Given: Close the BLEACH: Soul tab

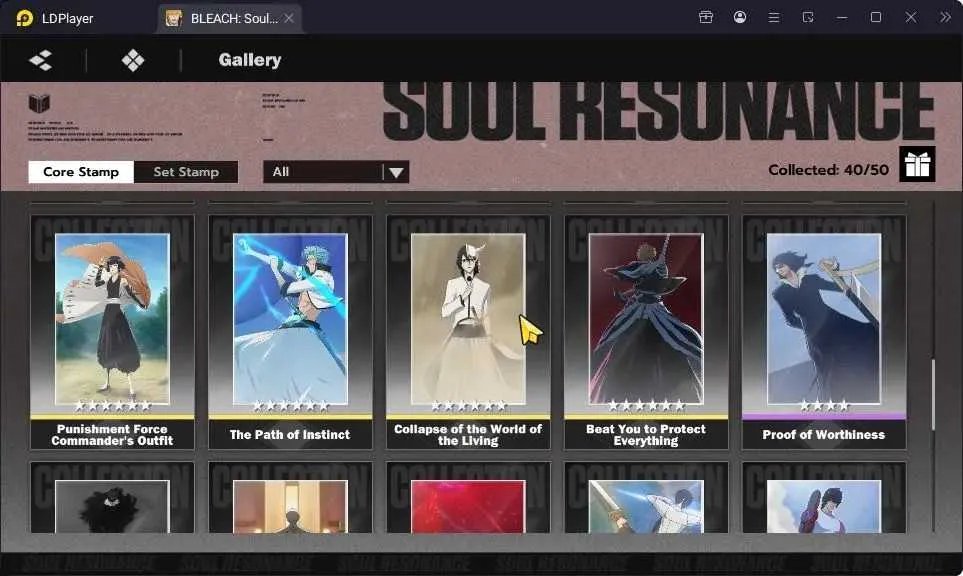Looking at the screenshot, I should pos(289,18).
